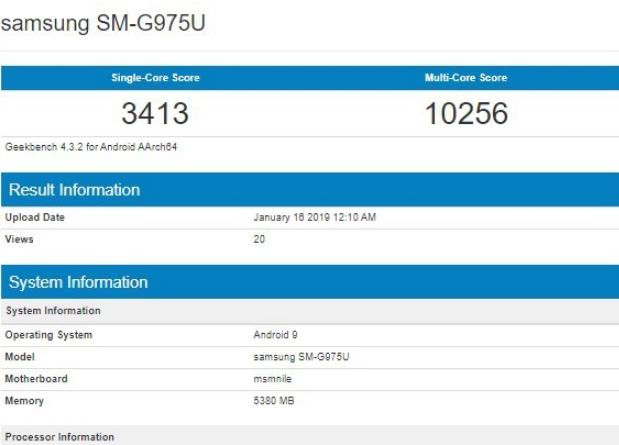The width and height of the screenshot is (619, 445).
Task: Select the 'Operating System' row label
Action: coord(49,335)
